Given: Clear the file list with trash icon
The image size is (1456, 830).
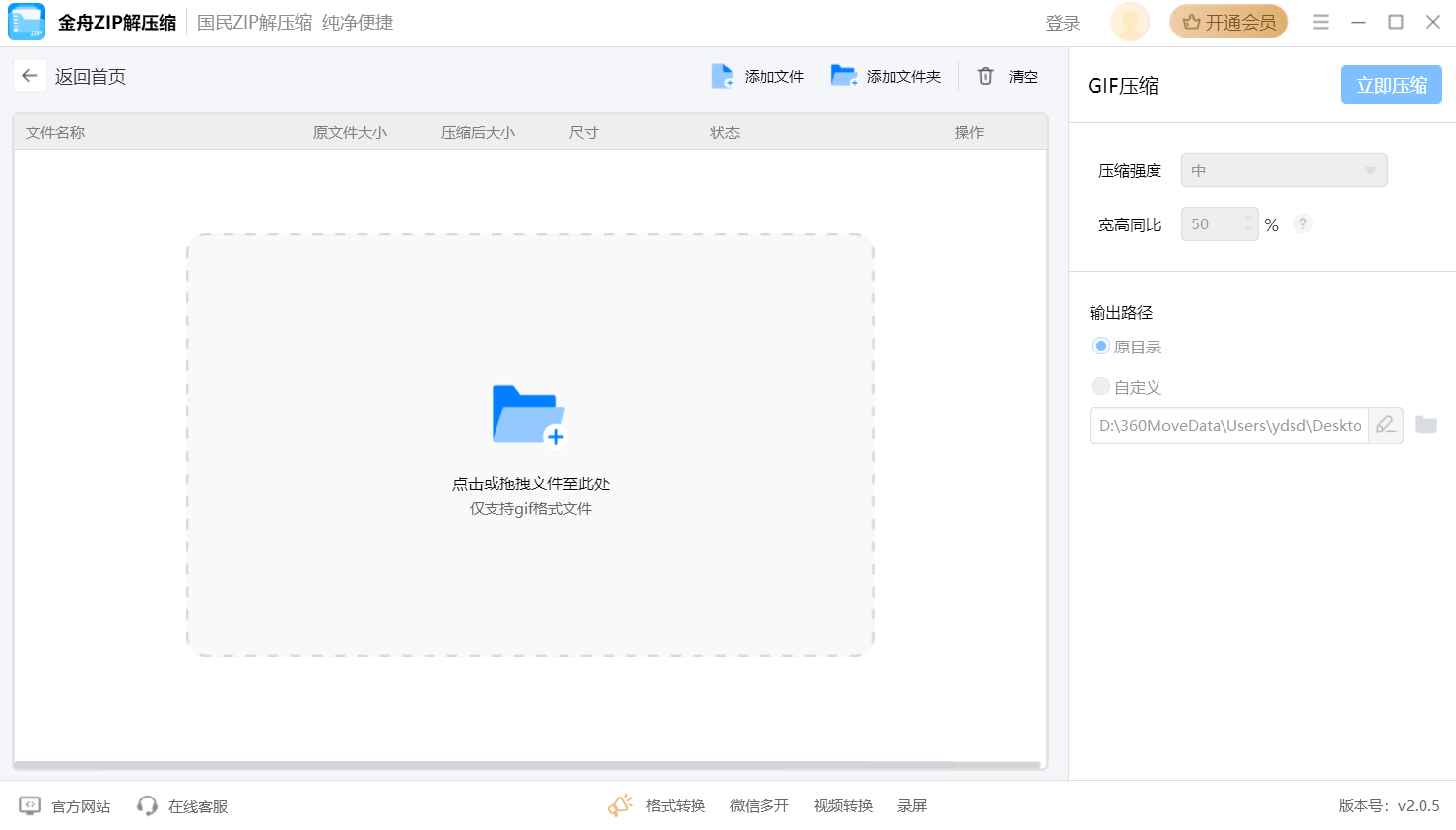Looking at the screenshot, I should [985, 75].
